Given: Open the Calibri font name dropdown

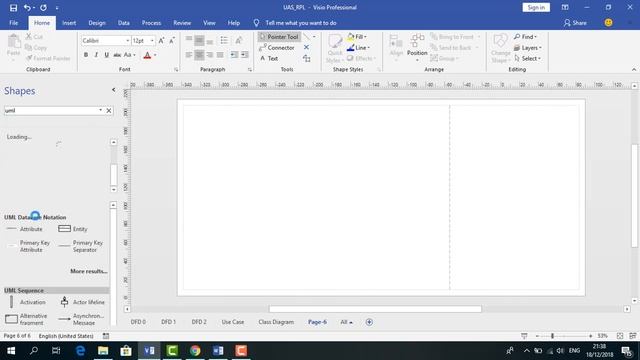Looking at the screenshot, I should (127, 41).
